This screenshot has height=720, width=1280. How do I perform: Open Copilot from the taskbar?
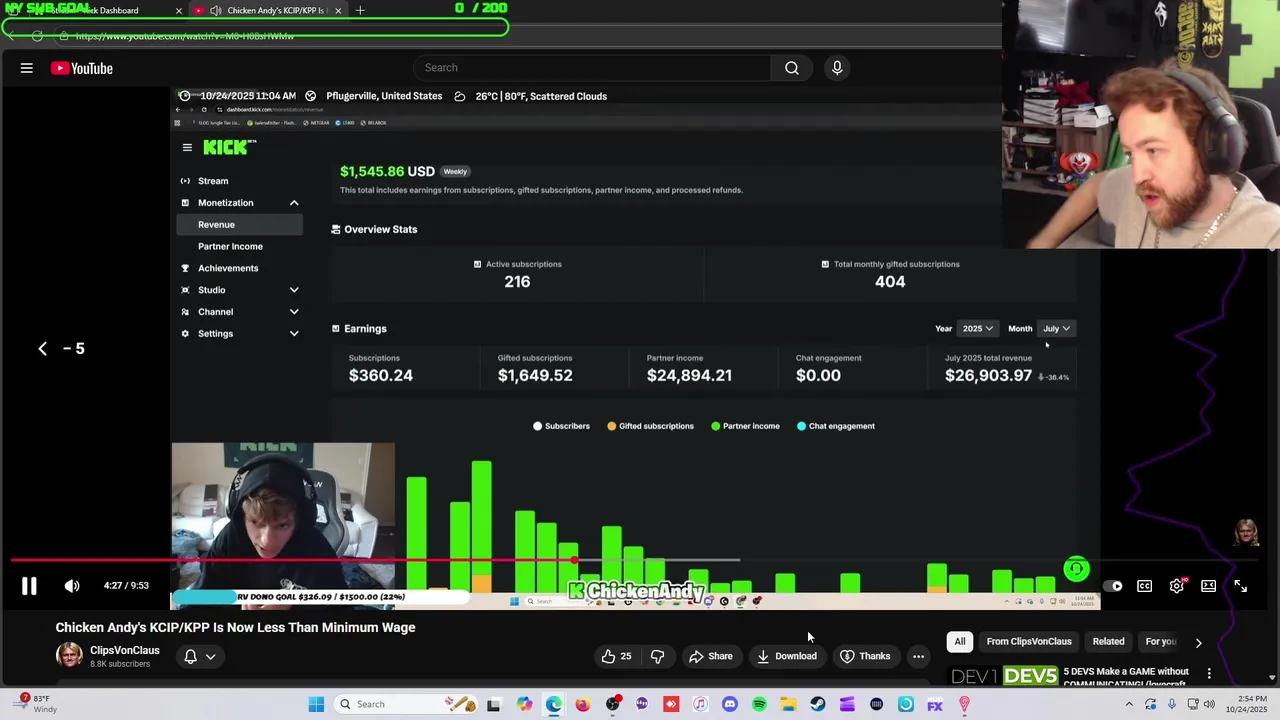coord(524,704)
